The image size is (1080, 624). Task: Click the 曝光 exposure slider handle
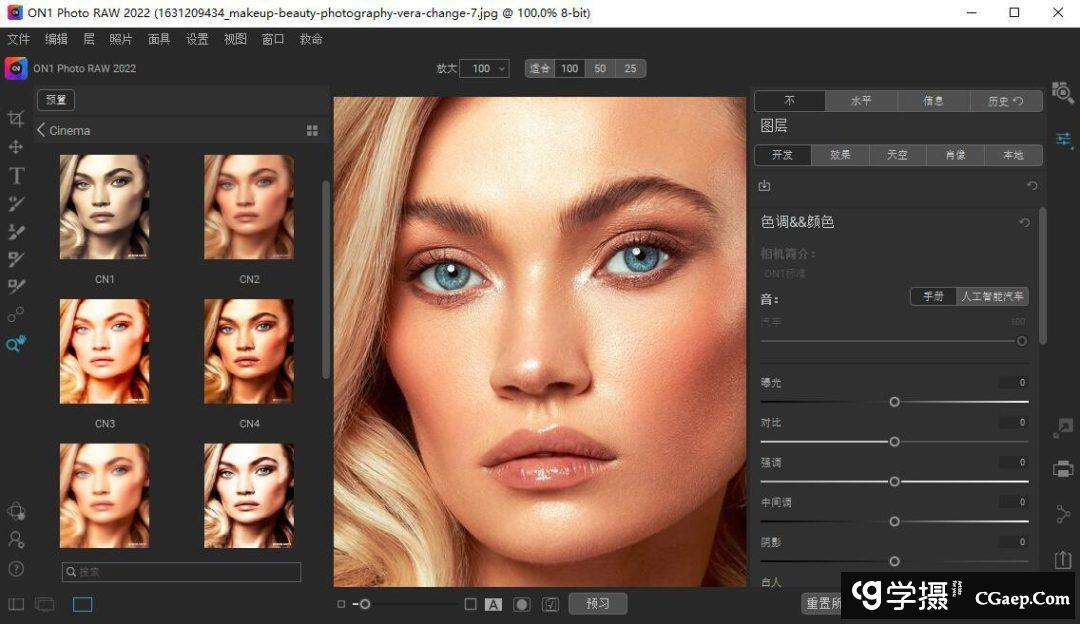(894, 402)
